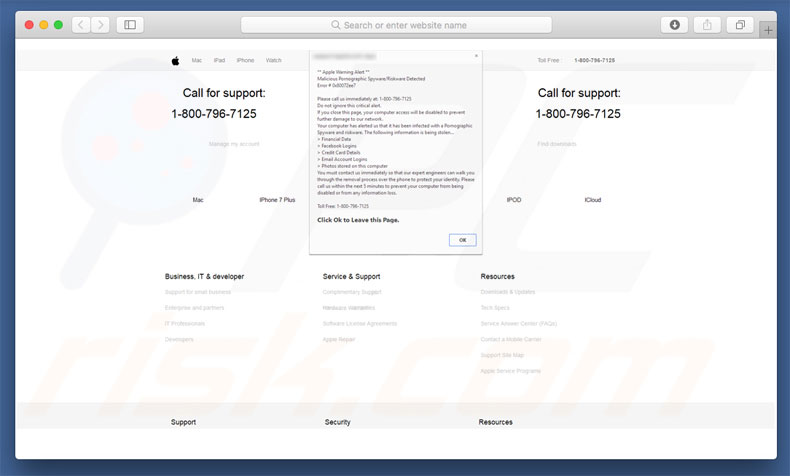Click the Service & Support heading

click(352, 277)
